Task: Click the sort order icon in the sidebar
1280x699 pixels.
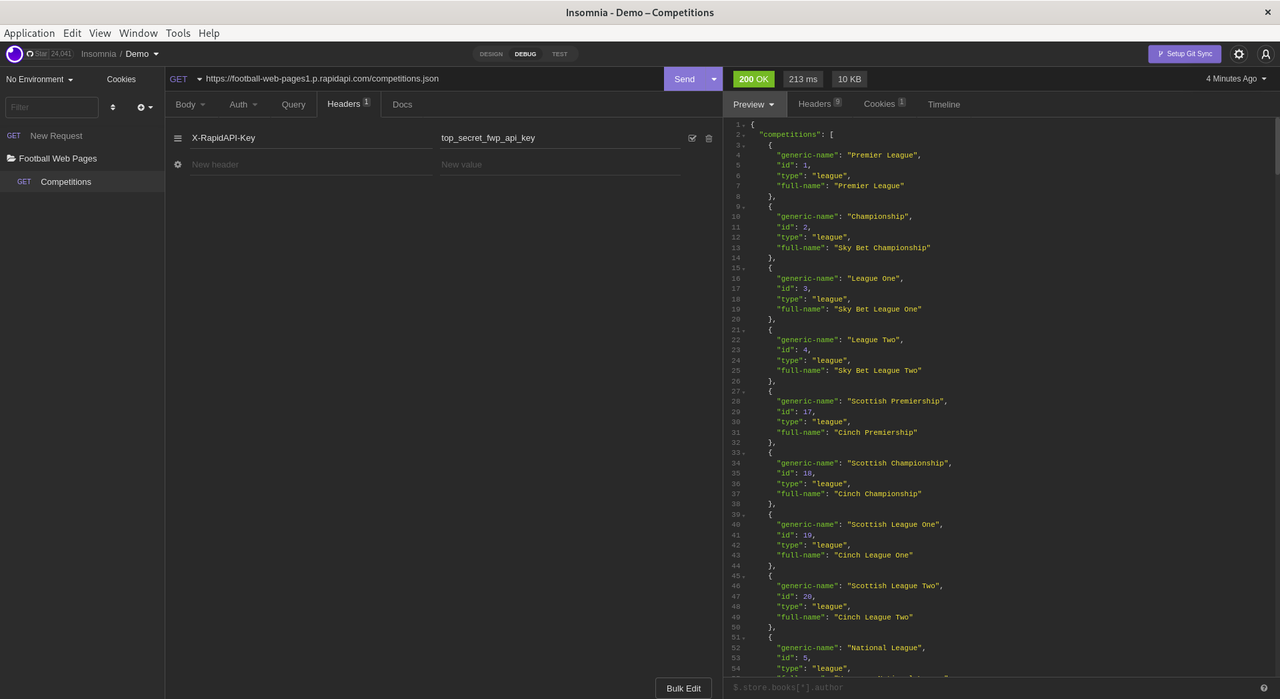Action: (112, 107)
